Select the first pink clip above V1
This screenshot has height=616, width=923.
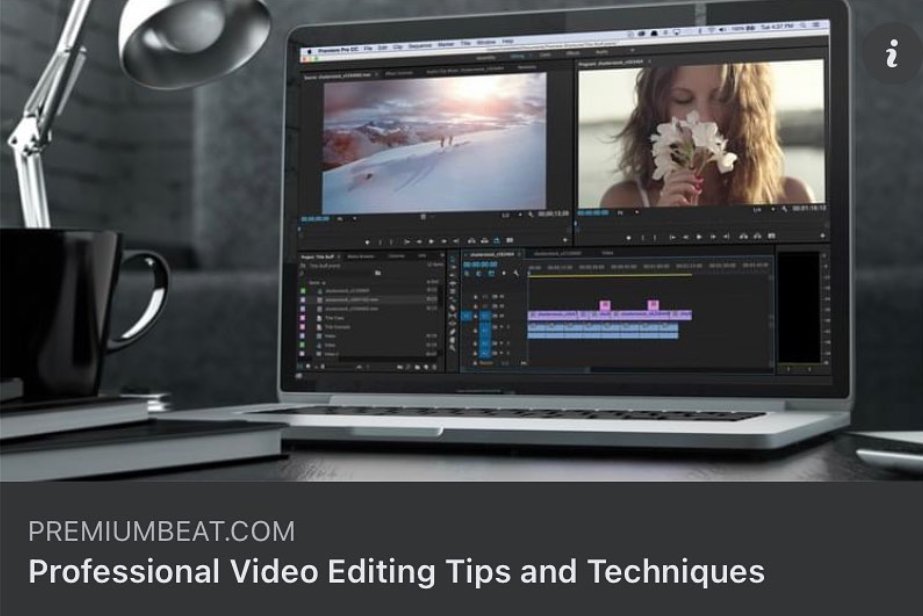click(x=605, y=305)
